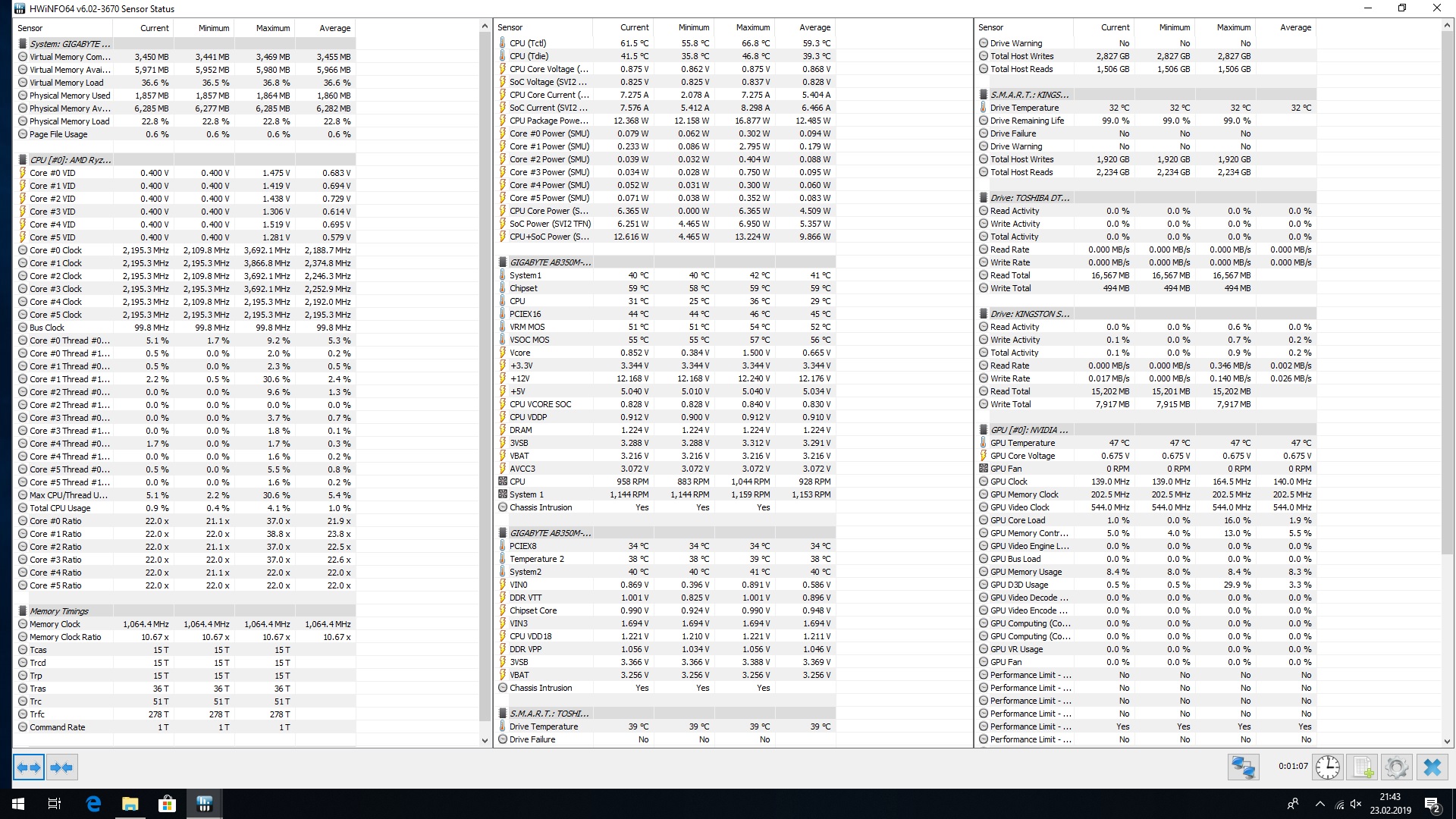The width and height of the screenshot is (1456, 819).
Task: Select the GPU Temperature sensor row
Action: pyautogui.click(x=1022, y=443)
